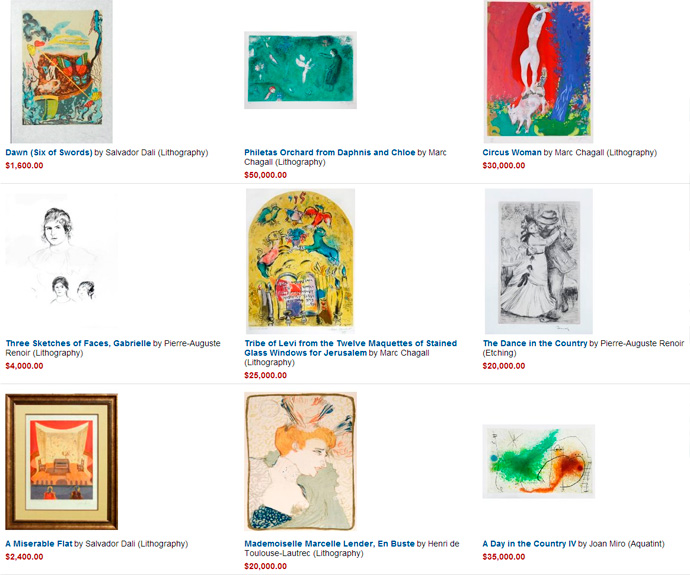Select the Mademoiselle Marcelle Lender portrait image
690x575 pixels.
[x=301, y=461]
